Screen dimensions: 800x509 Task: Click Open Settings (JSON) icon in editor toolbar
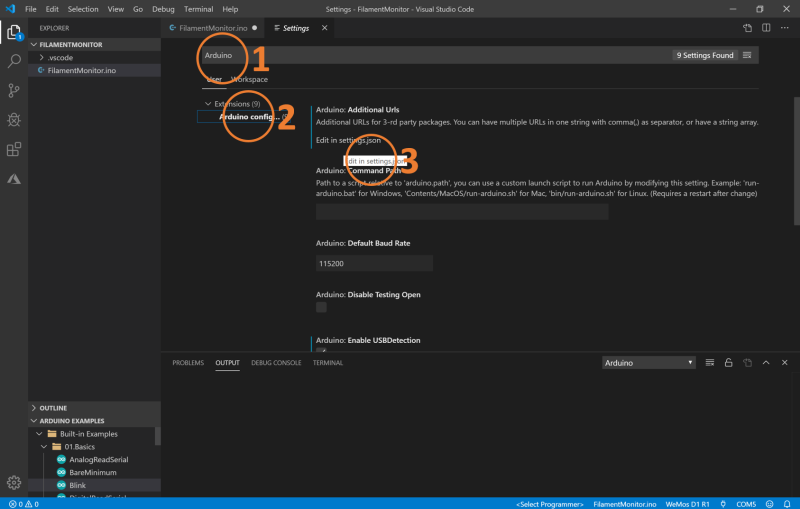point(747,28)
